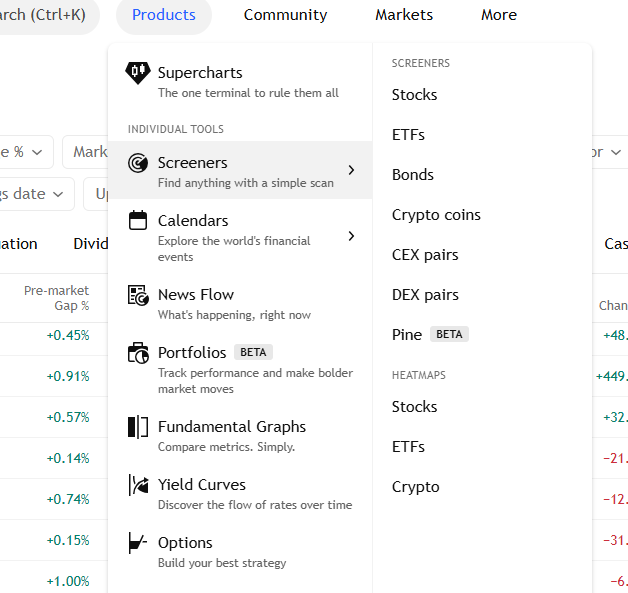Image resolution: width=628 pixels, height=593 pixels.
Task: Click the Supercharts candlestick icon
Action: pyautogui.click(x=138, y=73)
